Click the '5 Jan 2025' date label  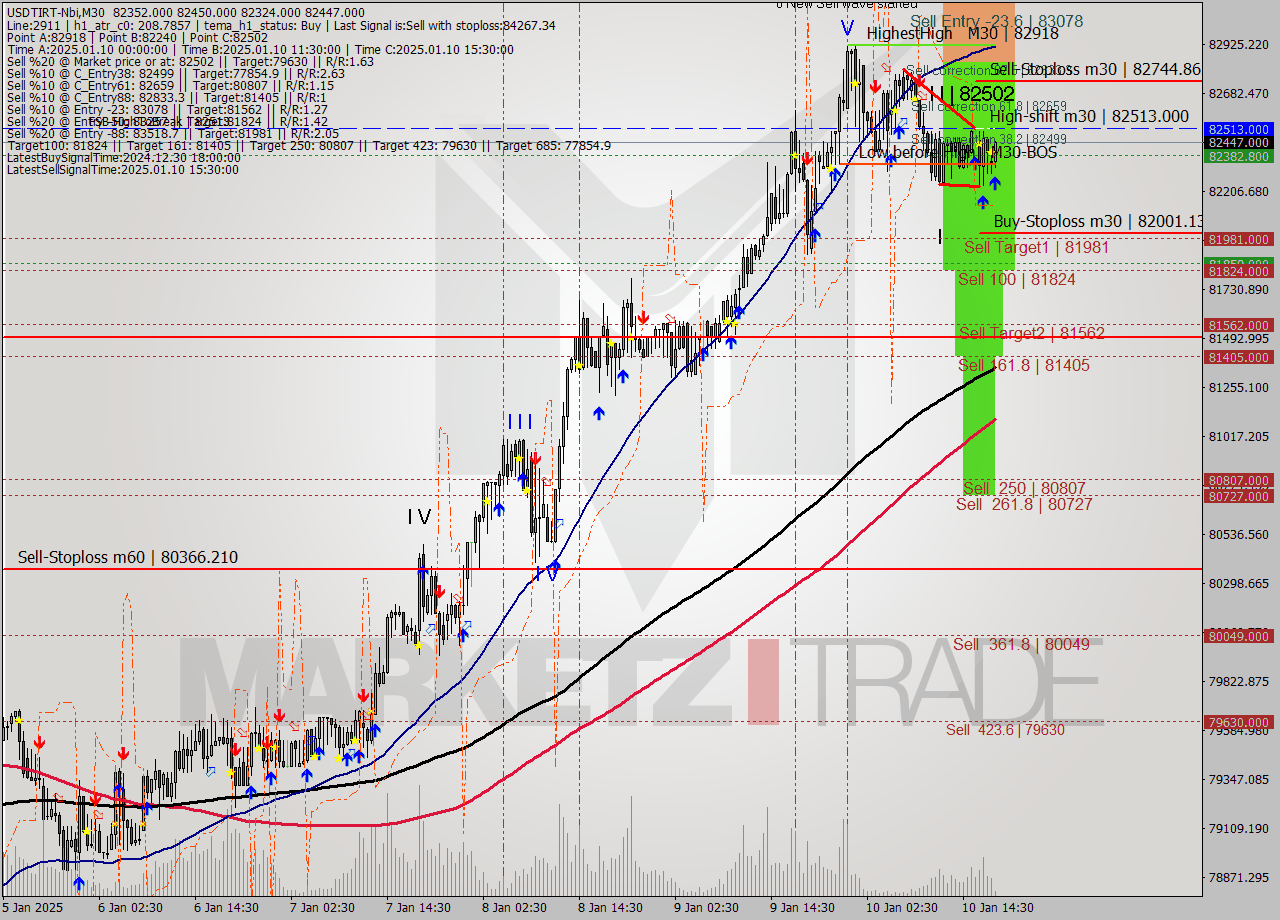coord(31,908)
